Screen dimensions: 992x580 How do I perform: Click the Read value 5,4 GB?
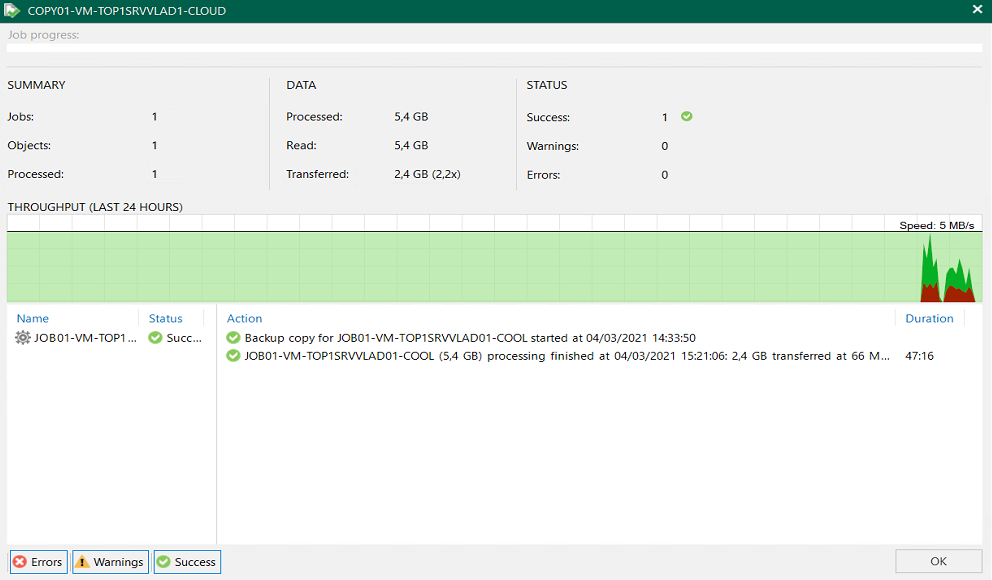411,145
